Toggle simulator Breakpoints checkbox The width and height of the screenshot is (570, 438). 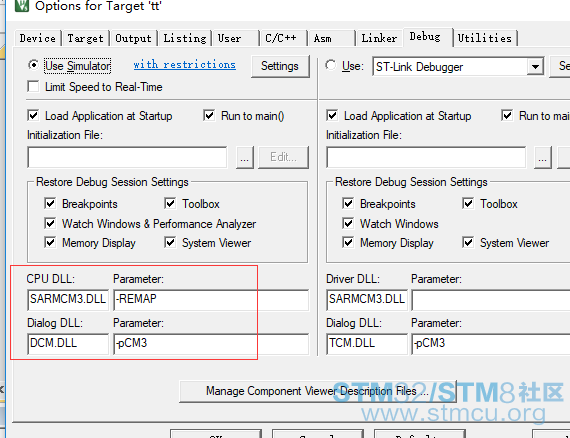[x=50, y=203]
